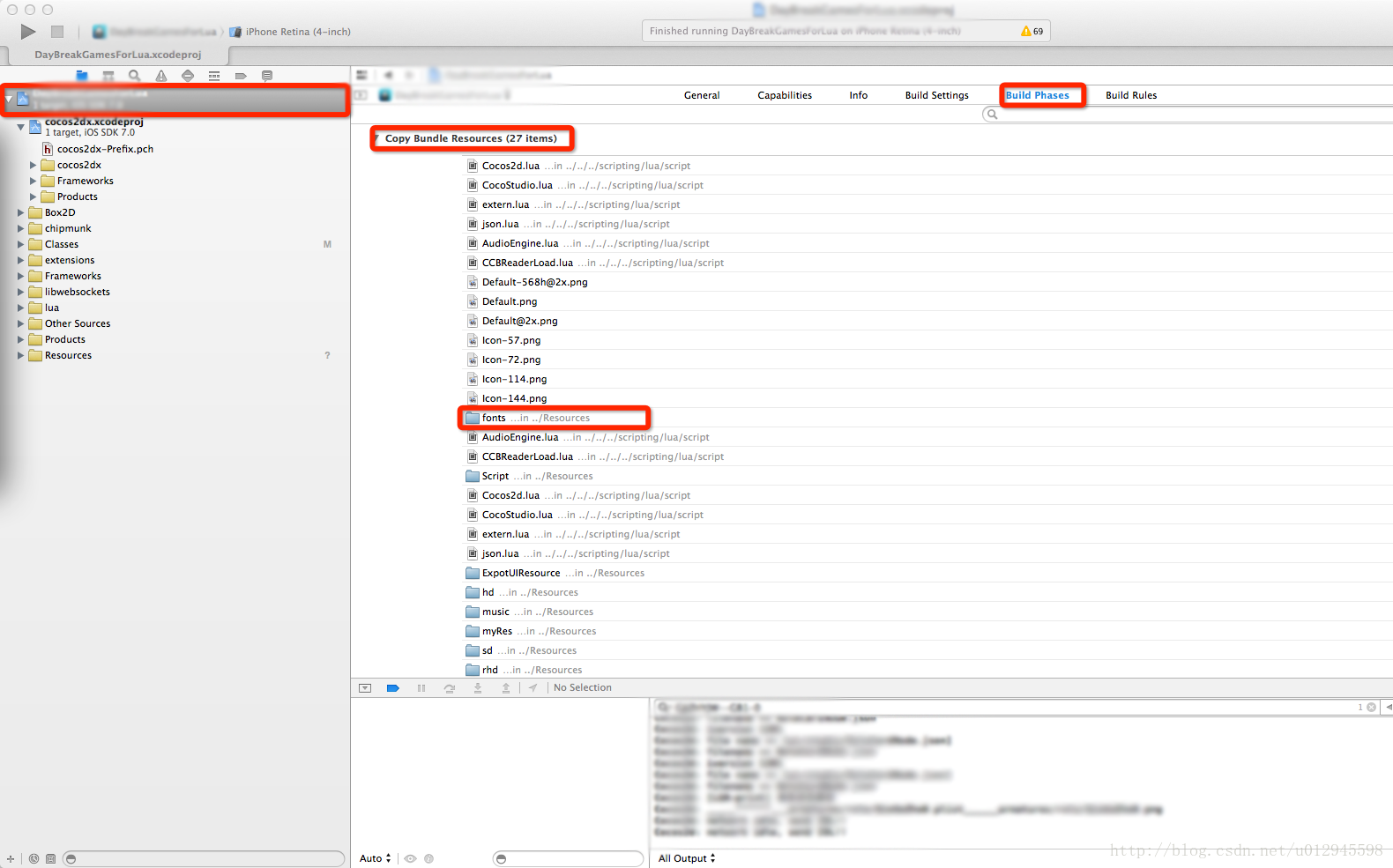This screenshot has width=1393, height=868.
Task: Select the Build Phases tab
Action: click(1038, 95)
